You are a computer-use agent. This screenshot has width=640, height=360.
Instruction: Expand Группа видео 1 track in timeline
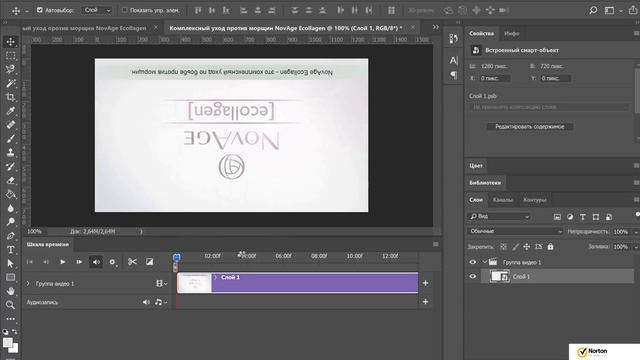click(28, 283)
